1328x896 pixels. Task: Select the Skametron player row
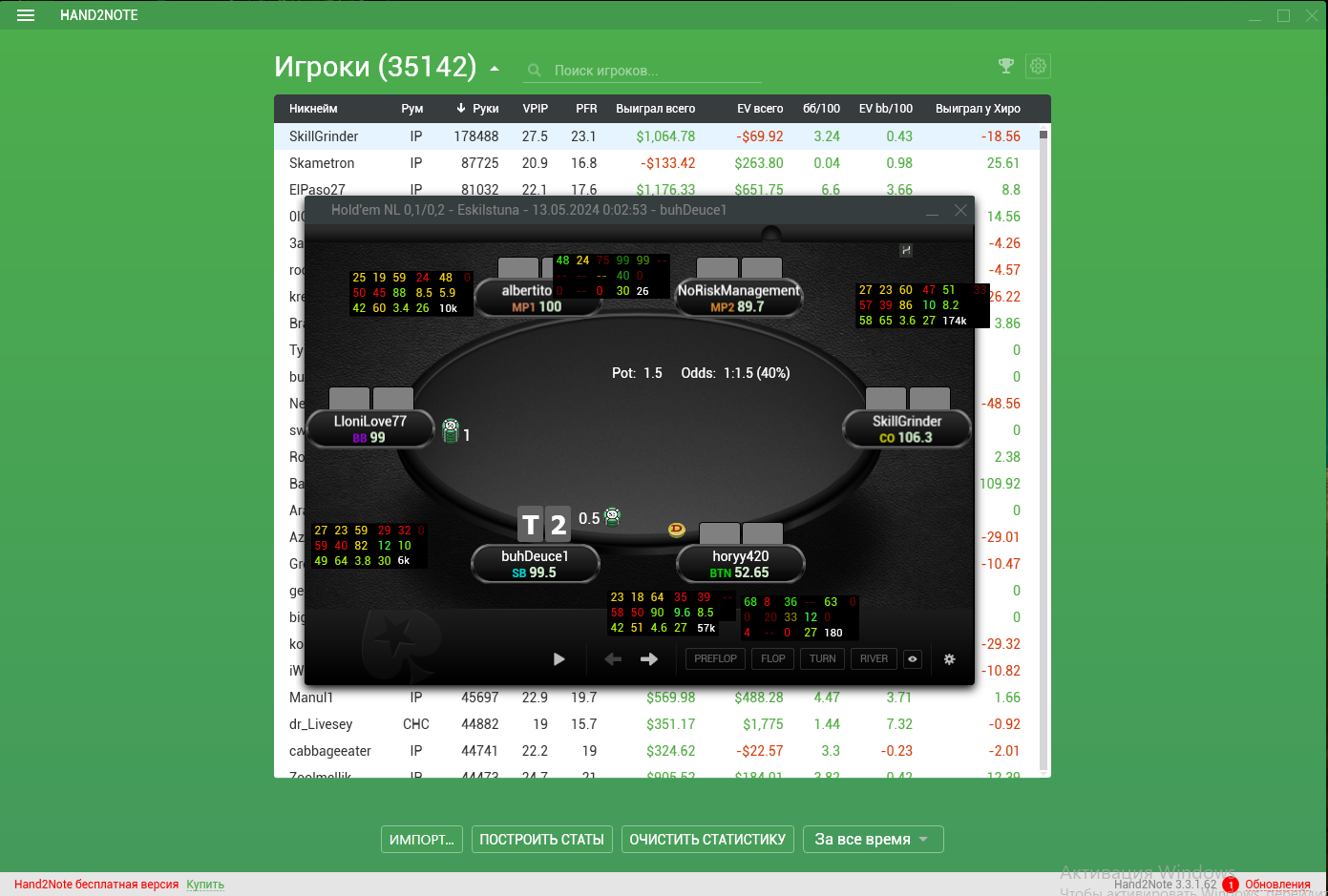point(656,163)
